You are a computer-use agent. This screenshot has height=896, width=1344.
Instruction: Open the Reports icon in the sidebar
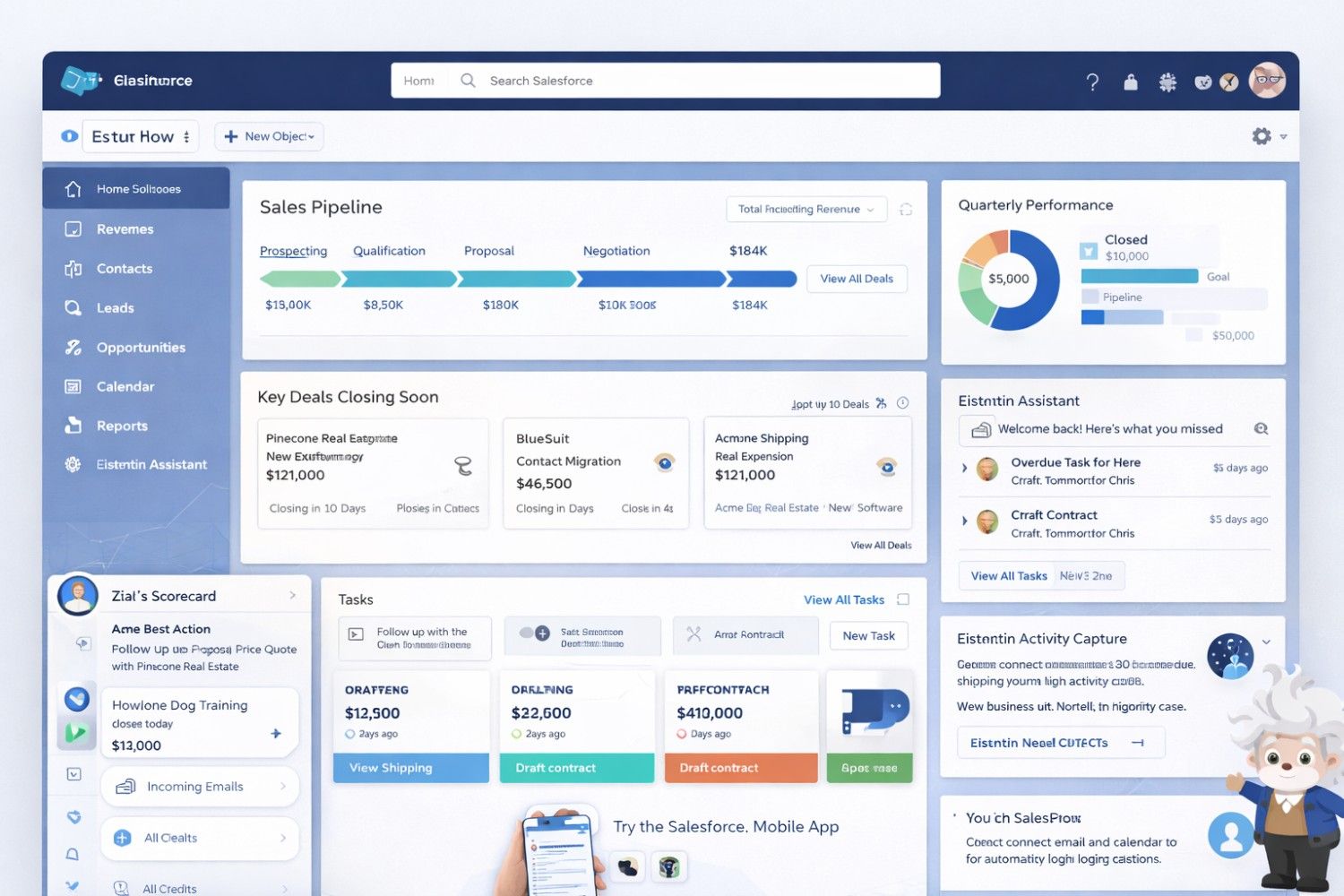(73, 426)
